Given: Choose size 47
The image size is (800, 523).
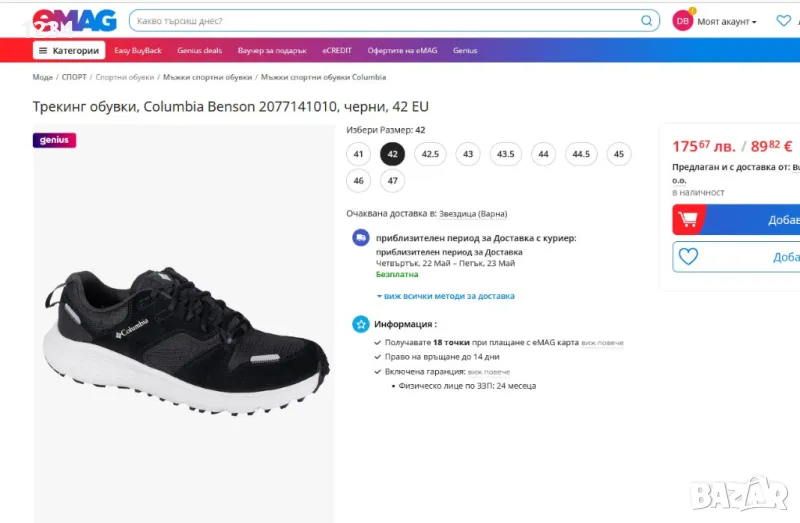Looking at the screenshot, I should pos(392,181).
